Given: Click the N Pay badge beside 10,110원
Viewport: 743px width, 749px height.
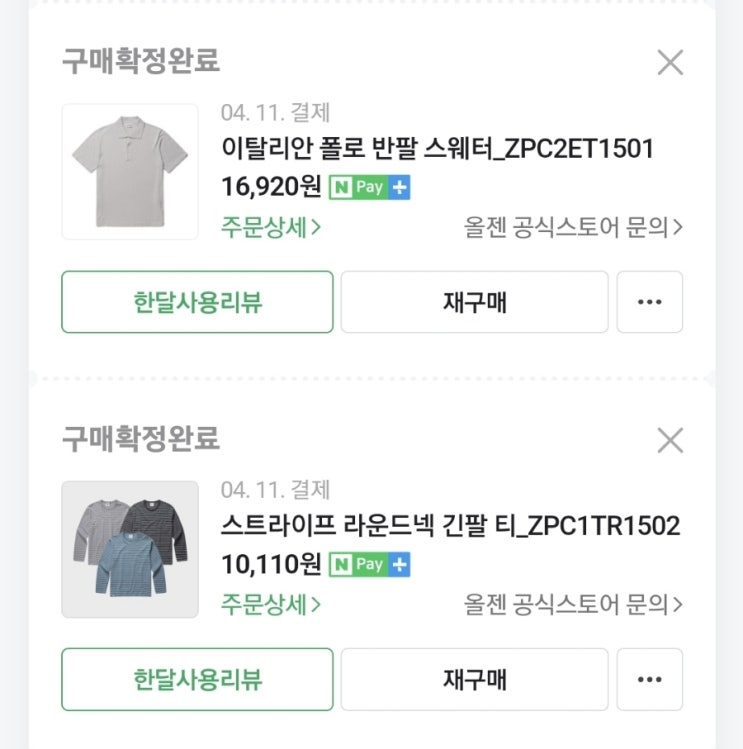Looking at the screenshot, I should [x=369, y=565].
